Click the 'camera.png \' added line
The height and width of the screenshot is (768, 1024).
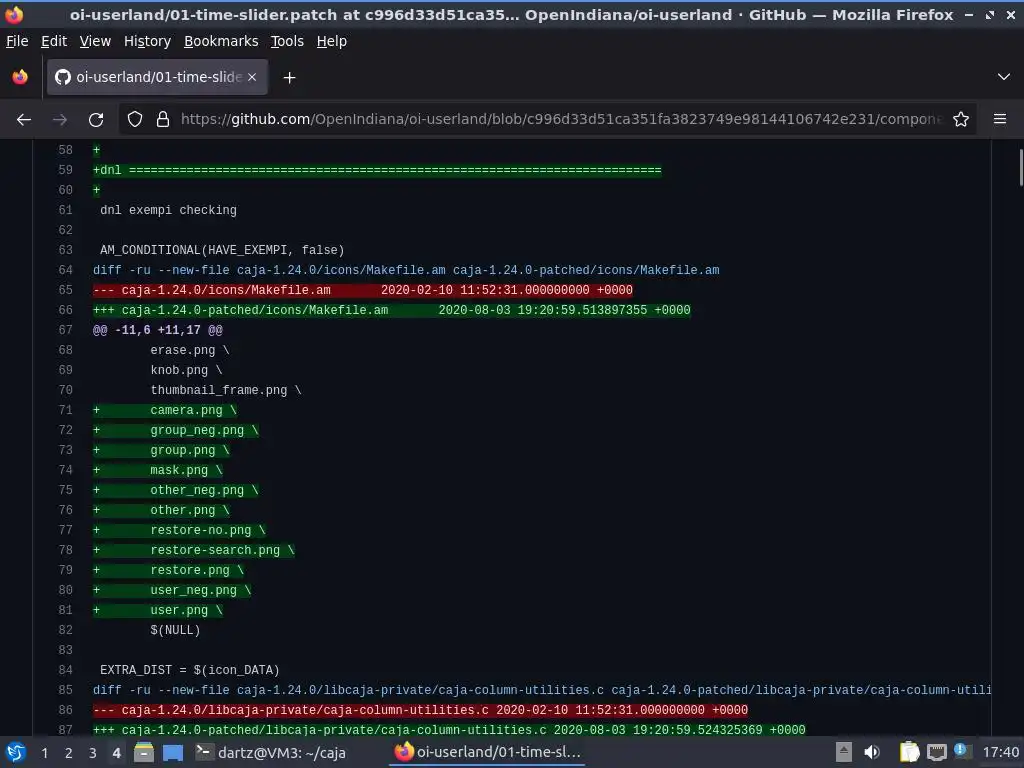pos(165,410)
